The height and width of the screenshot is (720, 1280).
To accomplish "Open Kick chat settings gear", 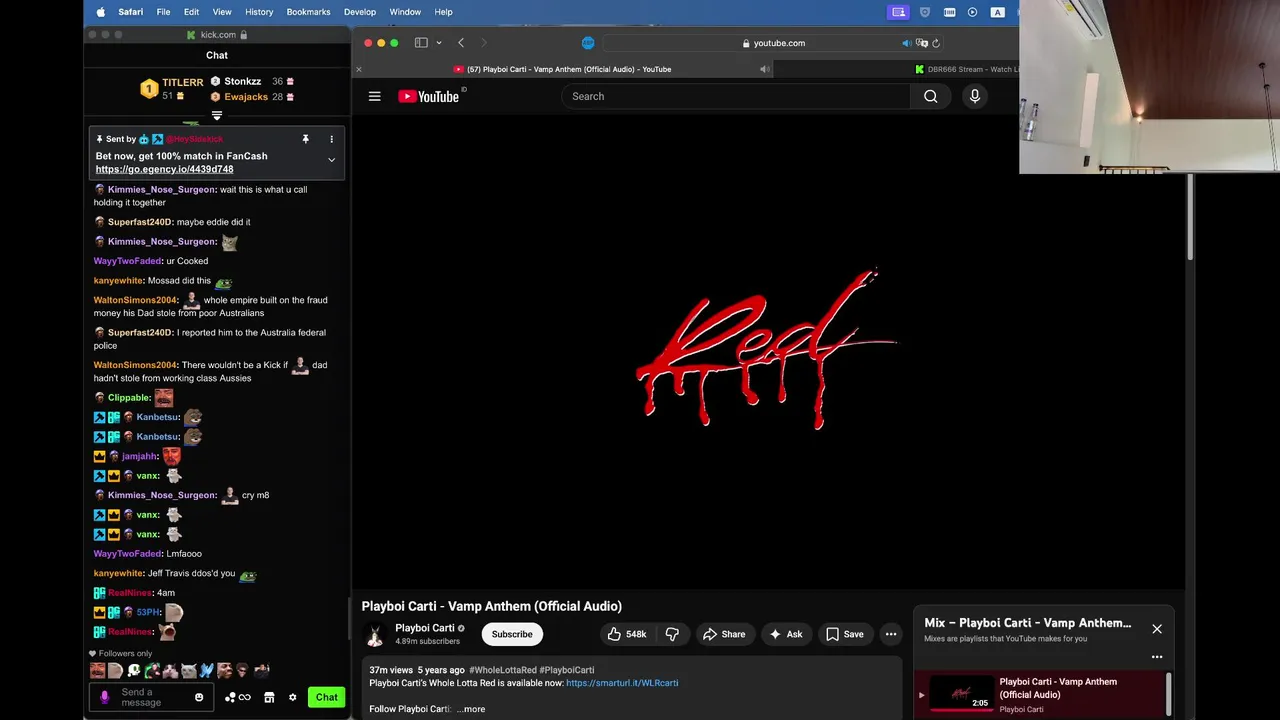I will (292, 697).
